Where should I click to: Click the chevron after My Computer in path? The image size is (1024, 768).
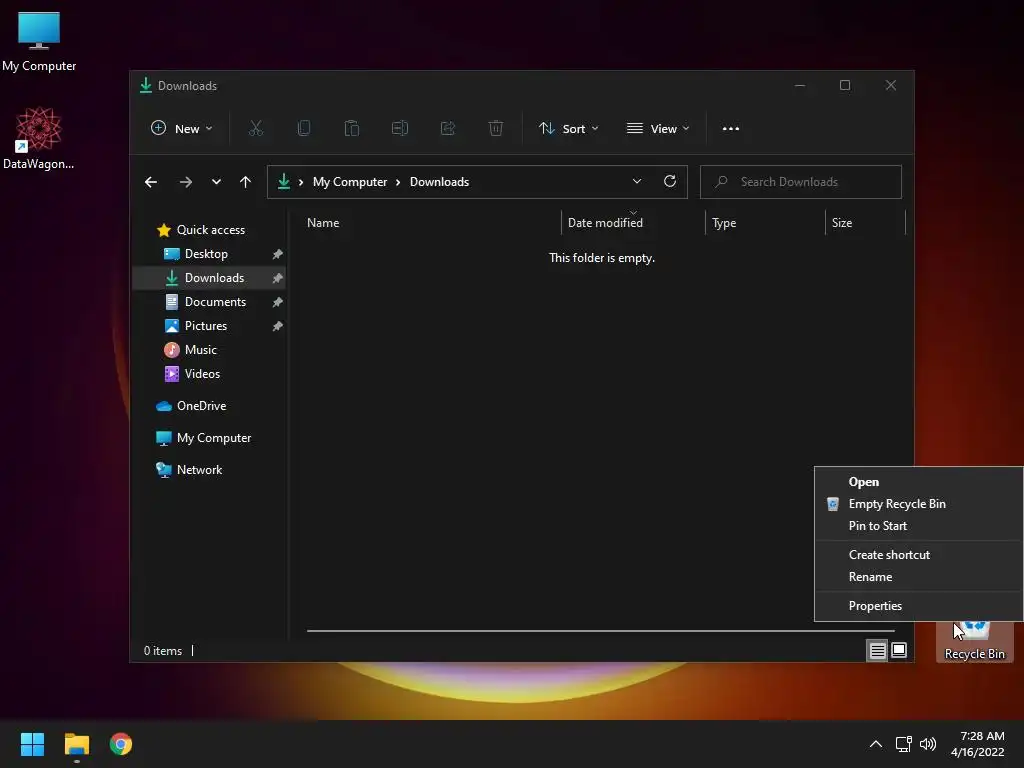(398, 182)
